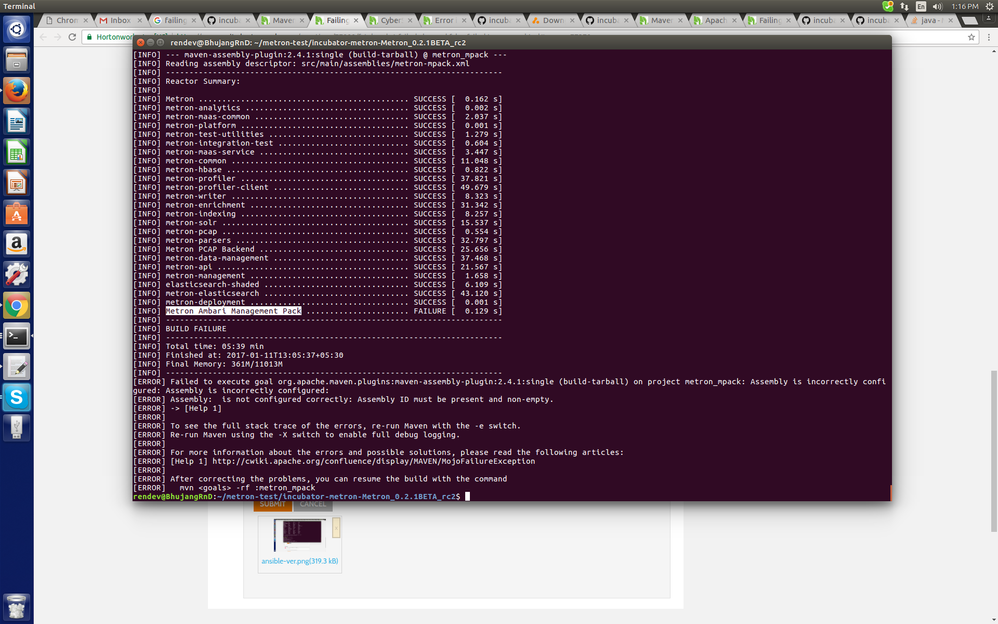Open the Ubuntu Dash search
This screenshot has height=624, width=998.
tap(17, 29)
